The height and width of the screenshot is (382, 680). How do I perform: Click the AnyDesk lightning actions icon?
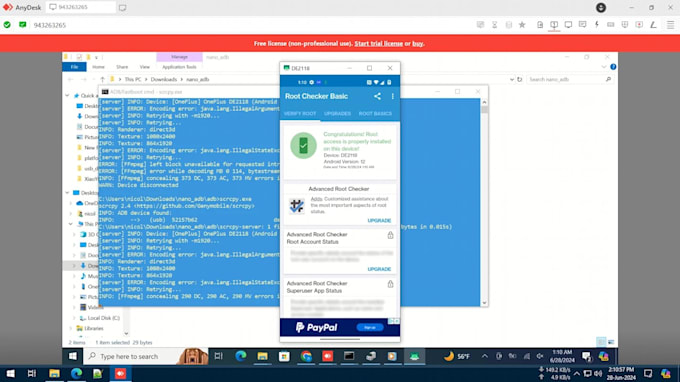597,25
